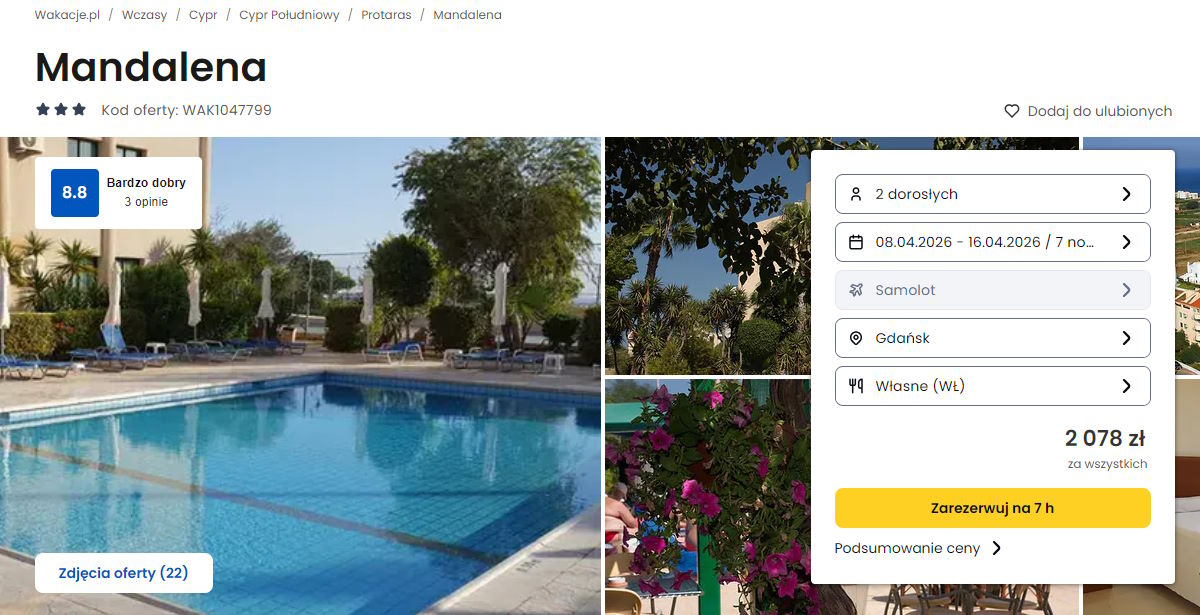Open the date range 08.04.2026 selector
The image size is (1200, 615).
992,242
